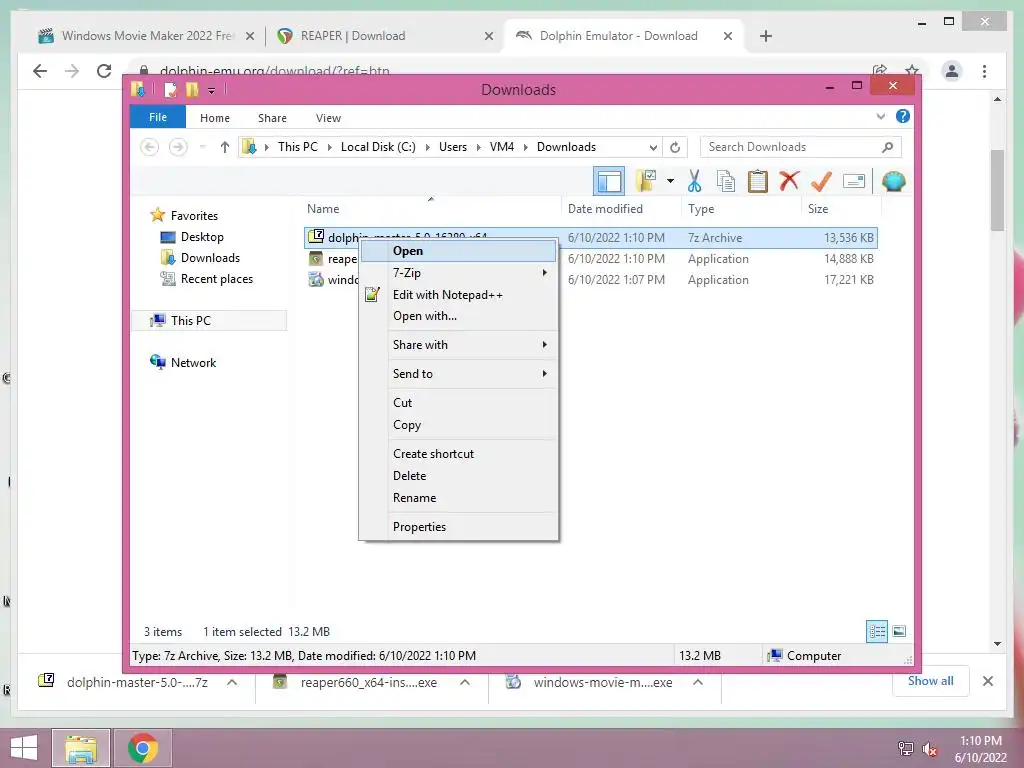The image size is (1024, 768).
Task: Select the reaper application file icon
Action: (316, 259)
